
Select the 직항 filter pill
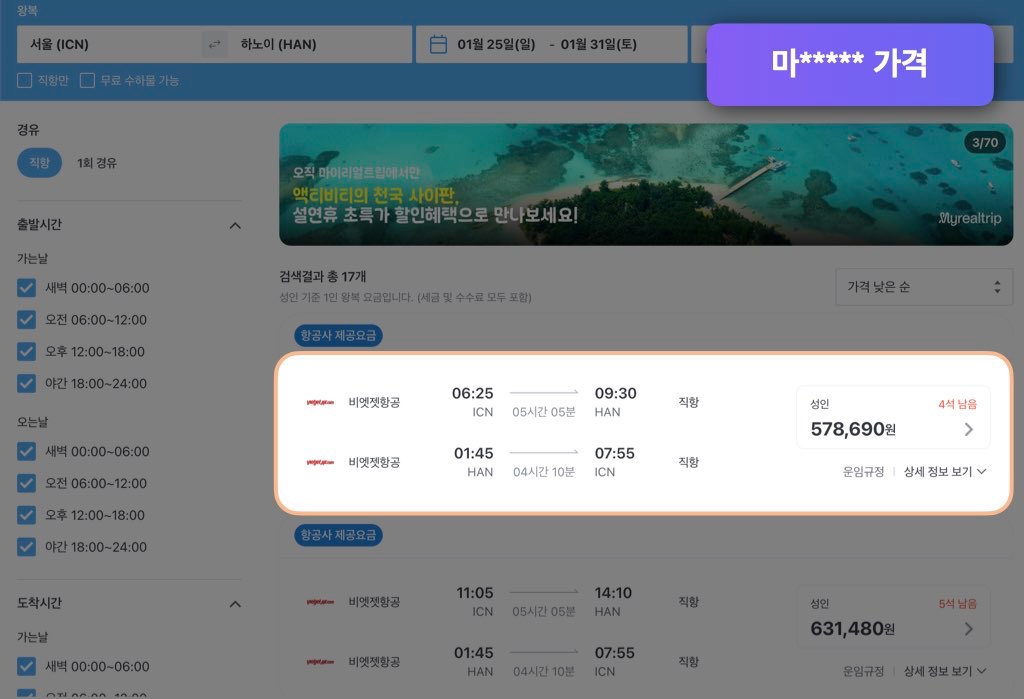pyautogui.click(x=38, y=162)
